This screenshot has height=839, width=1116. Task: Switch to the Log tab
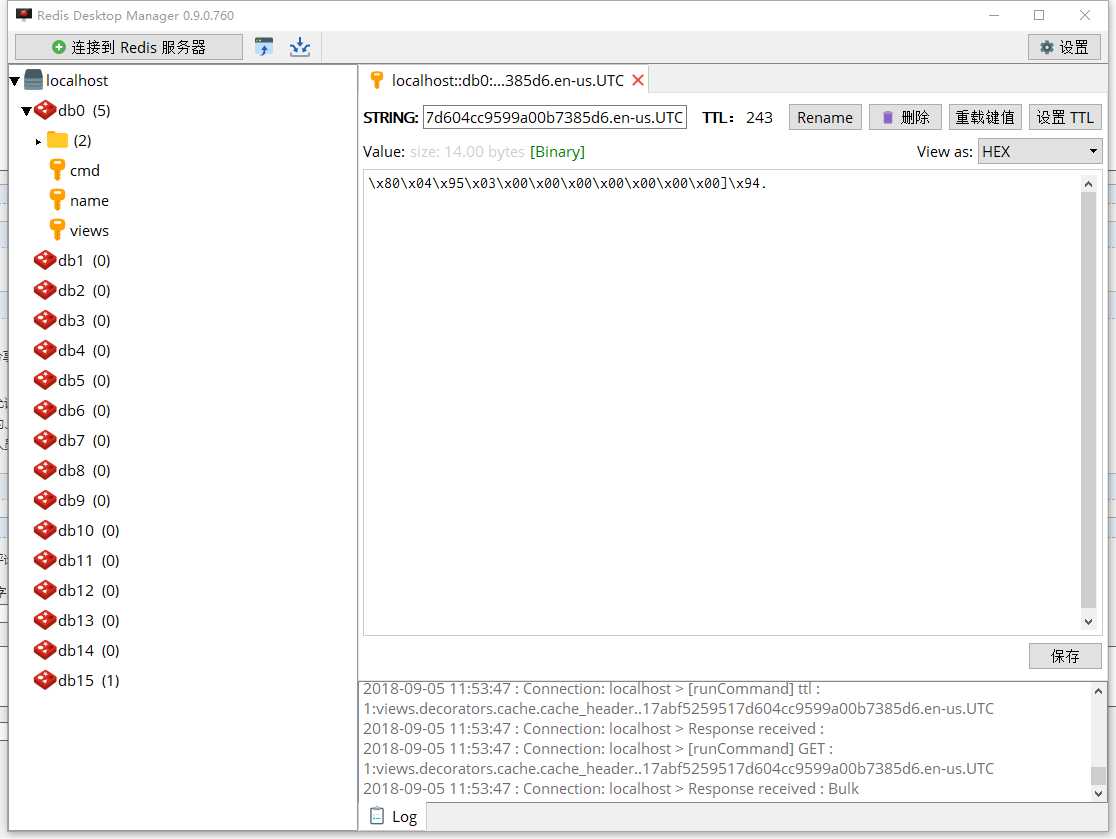tap(394, 817)
